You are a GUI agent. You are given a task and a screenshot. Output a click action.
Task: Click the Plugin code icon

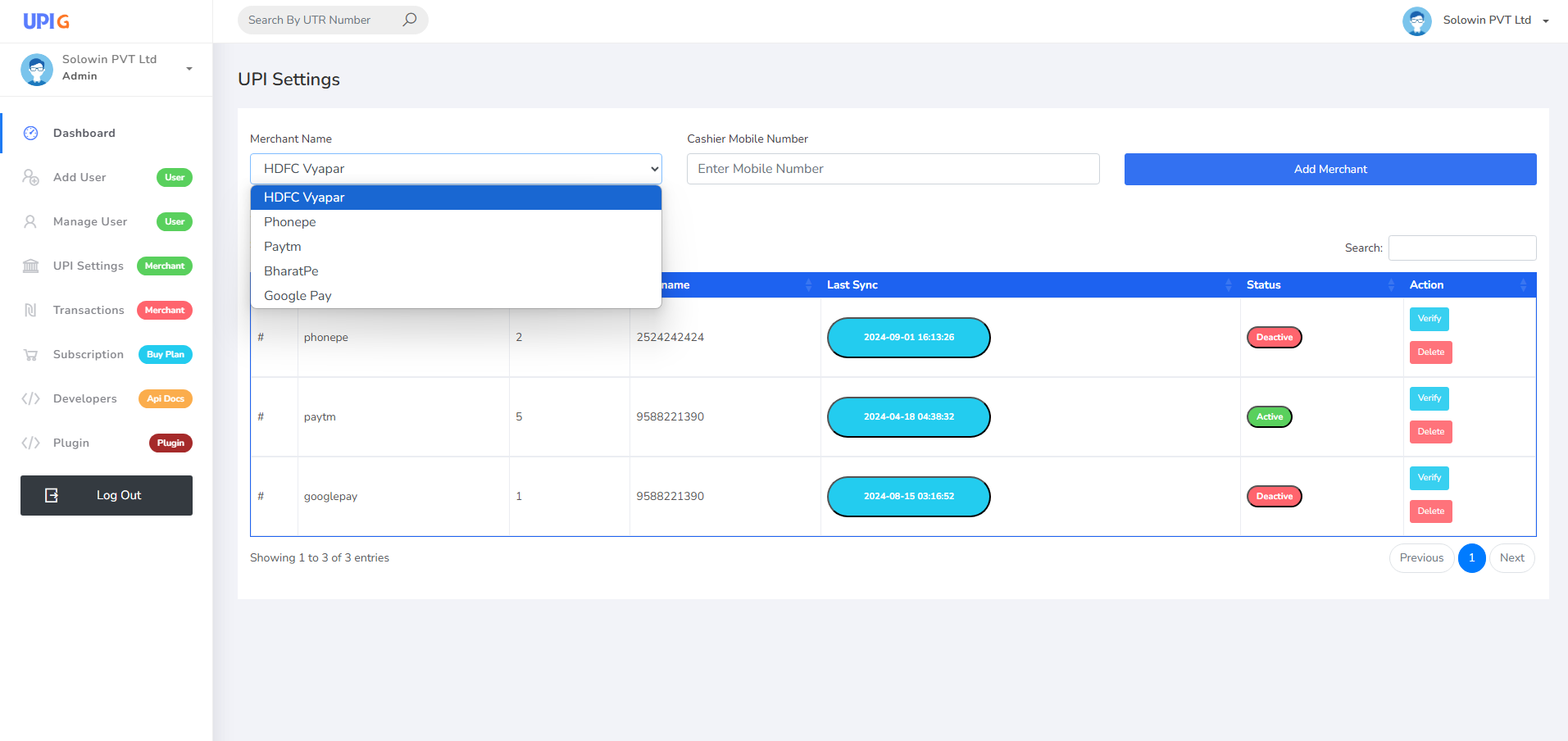pyautogui.click(x=31, y=443)
